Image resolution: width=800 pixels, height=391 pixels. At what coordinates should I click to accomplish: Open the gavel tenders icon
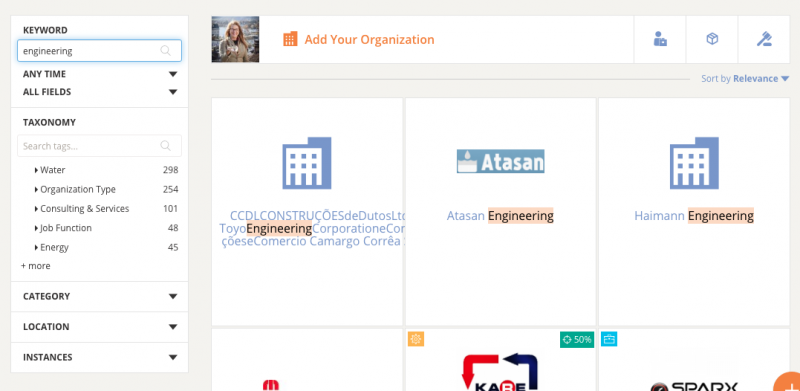coord(764,39)
